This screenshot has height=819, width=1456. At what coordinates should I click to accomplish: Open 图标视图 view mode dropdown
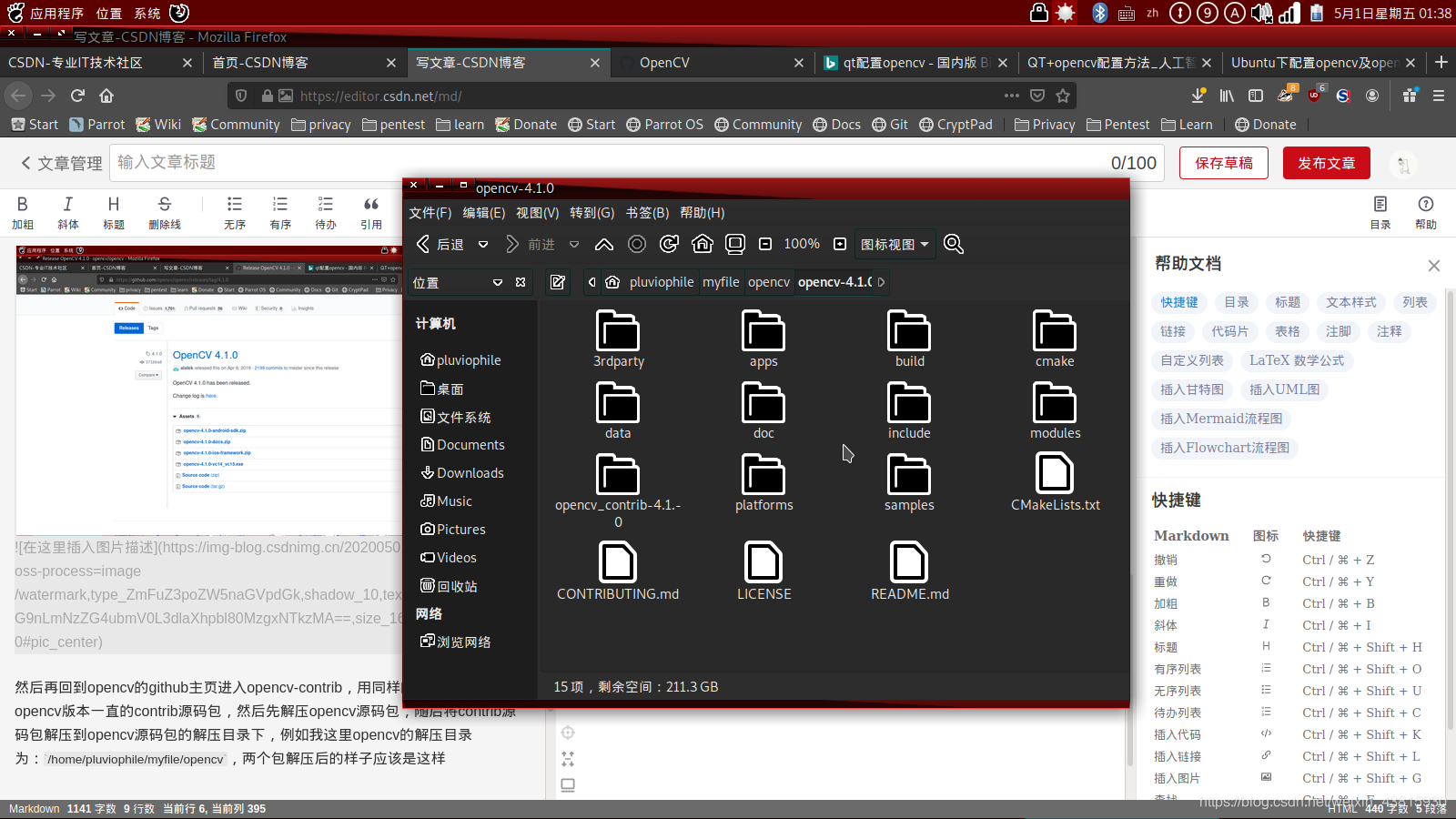(895, 244)
